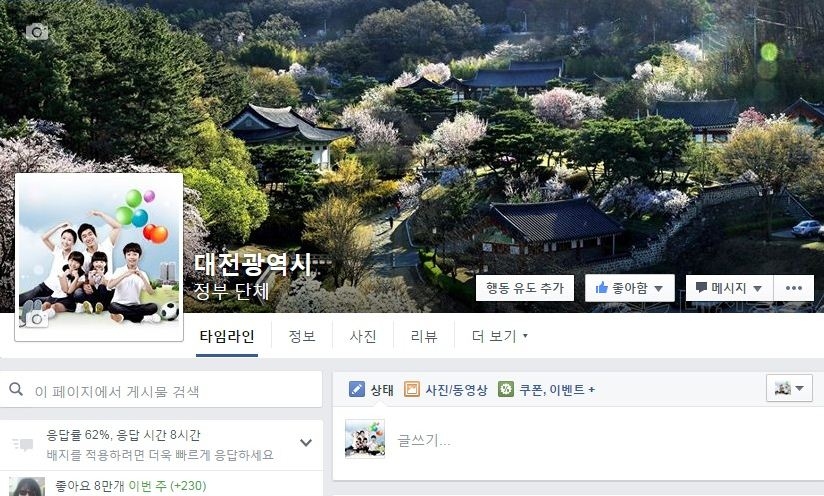Click the search magnifier icon
The image size is (824, 496).
16,389
